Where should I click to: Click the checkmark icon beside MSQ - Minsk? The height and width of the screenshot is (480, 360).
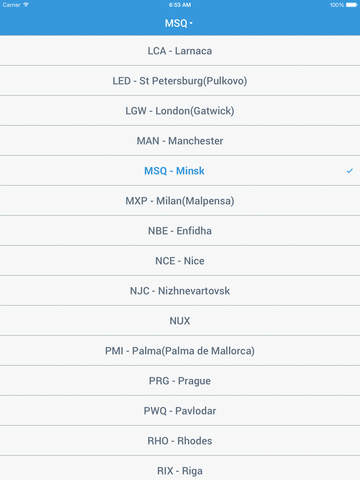click(x=349, y=171)
